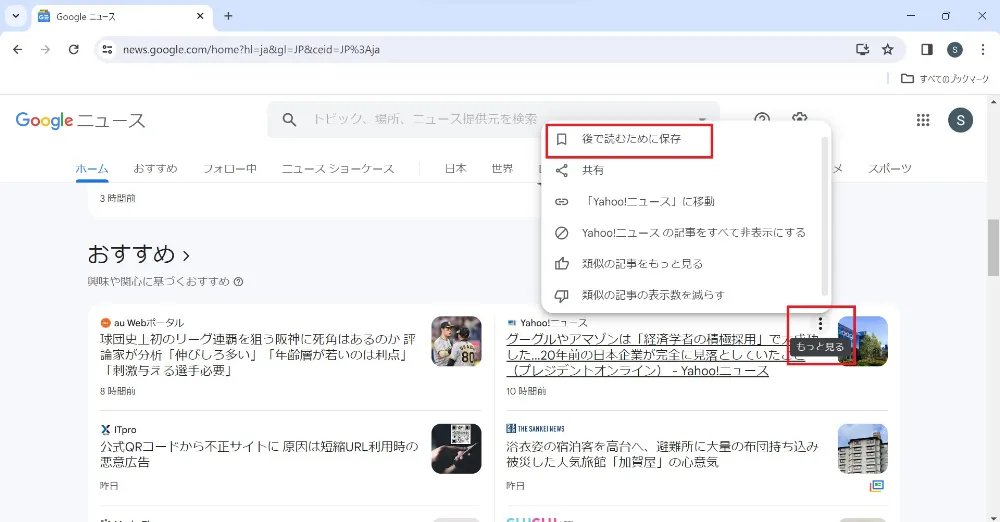Click the thumbs-down icon in the menu
1000x522 pixels.
(561, 295)
